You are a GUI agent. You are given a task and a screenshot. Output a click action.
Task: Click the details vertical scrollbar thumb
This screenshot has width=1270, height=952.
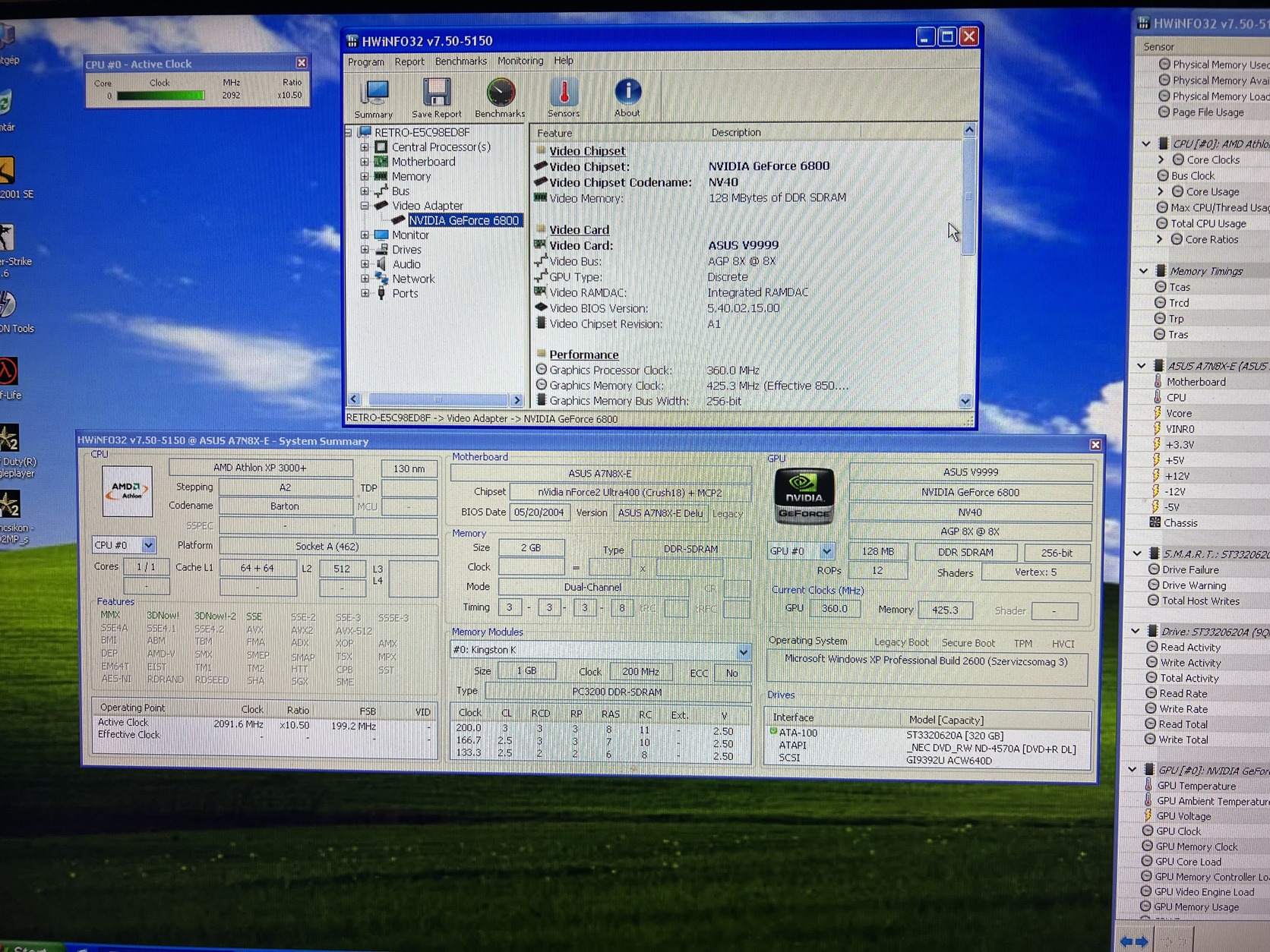click(x=968, y=197)
